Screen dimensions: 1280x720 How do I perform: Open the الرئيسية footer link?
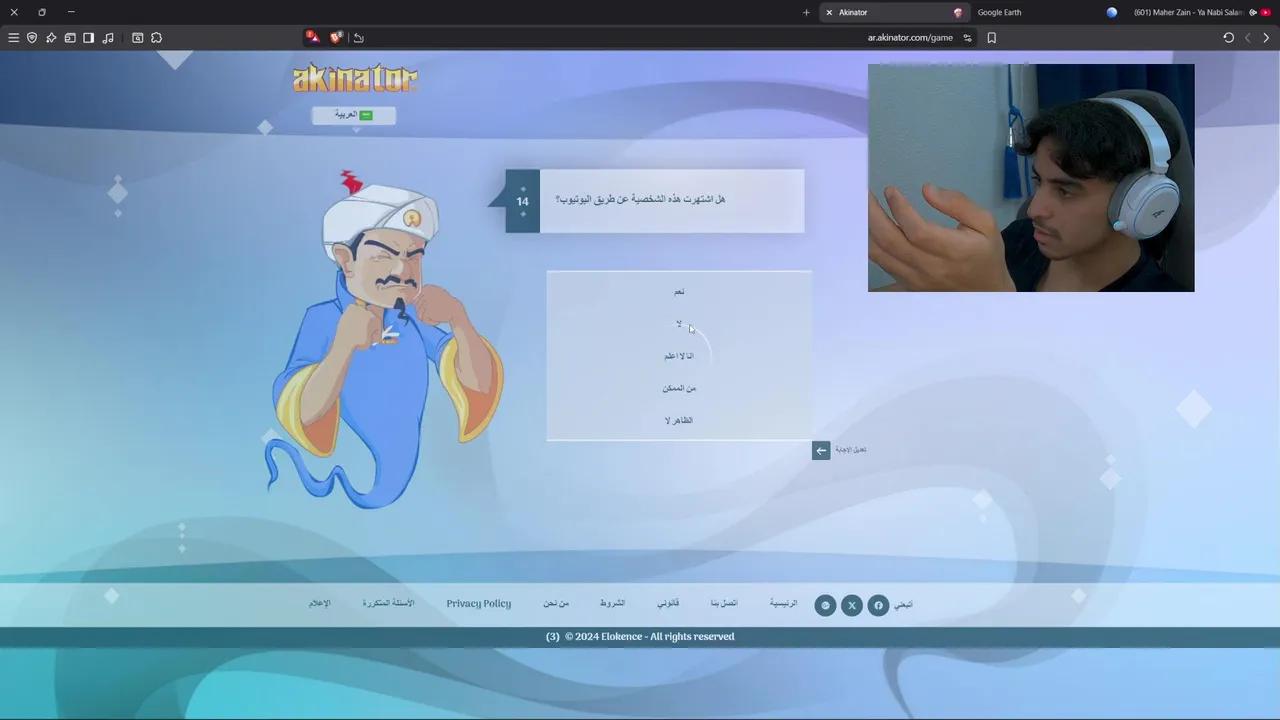click(x=783, y=603)
